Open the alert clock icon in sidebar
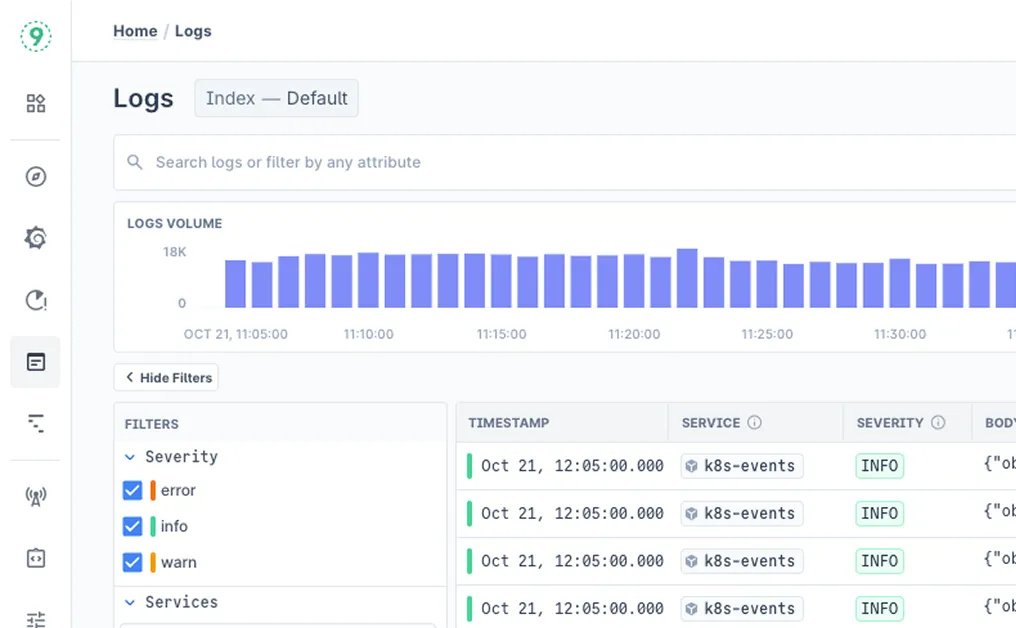The width and height of the screenshot is (1016, 628). (36, 300)
